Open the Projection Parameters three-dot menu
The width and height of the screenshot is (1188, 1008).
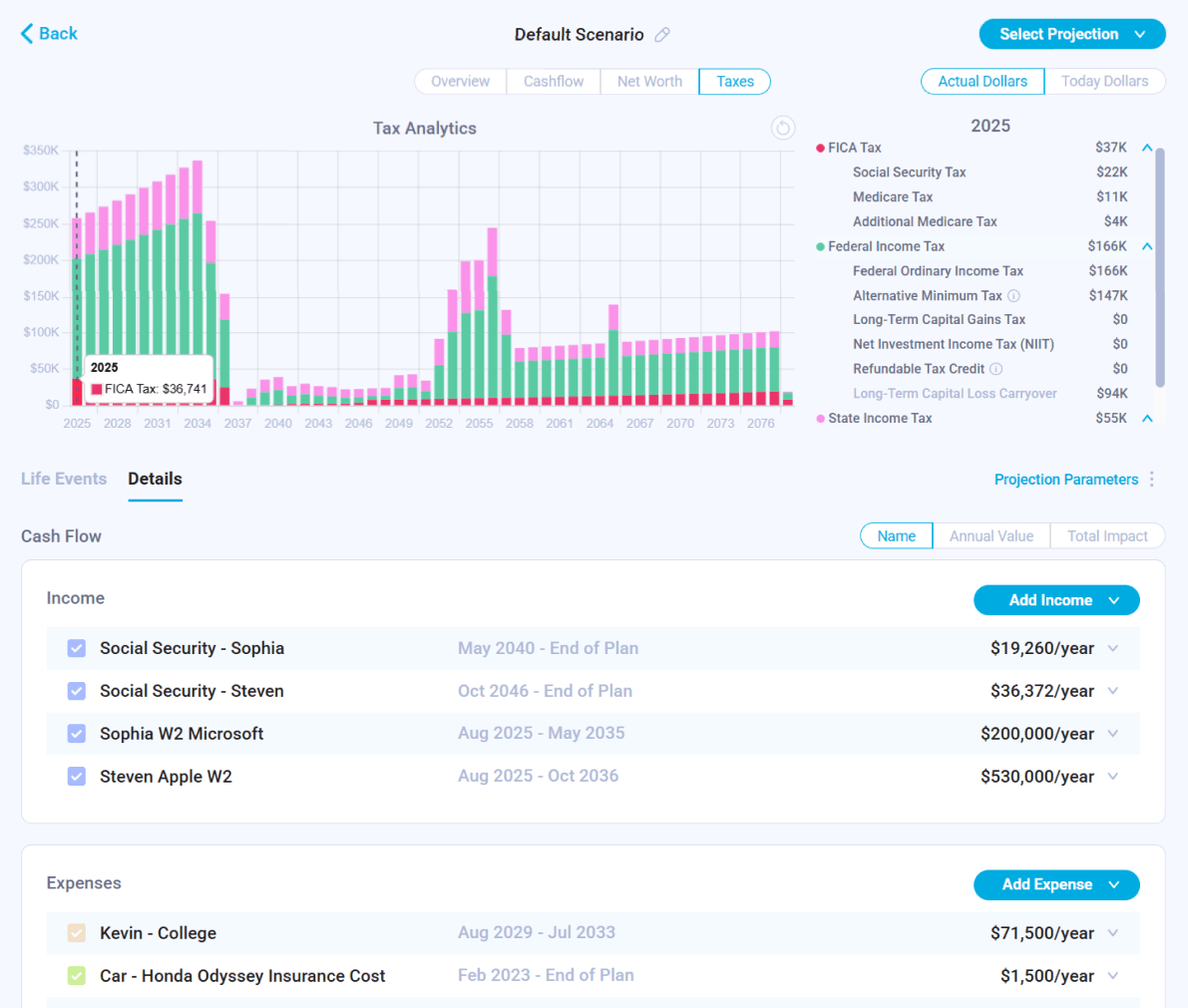click(x=1152, y=480)
